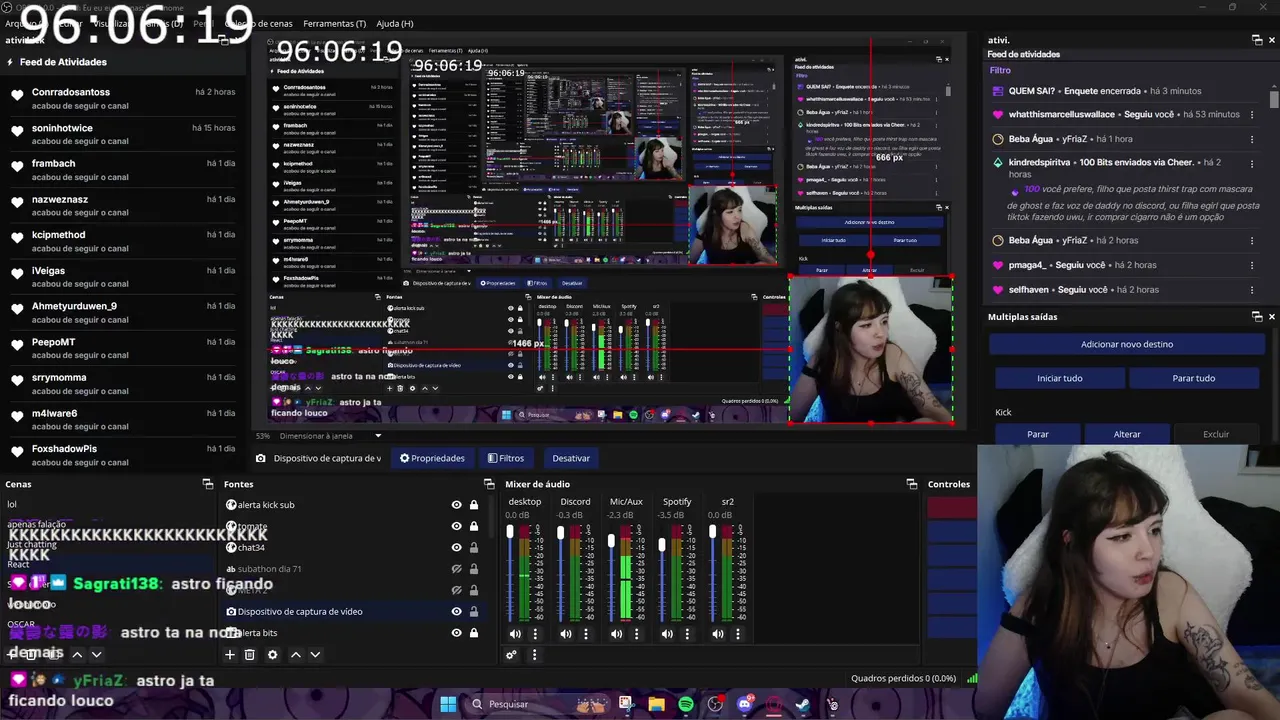Unlock the alerta kick sub source

point(474,505)
